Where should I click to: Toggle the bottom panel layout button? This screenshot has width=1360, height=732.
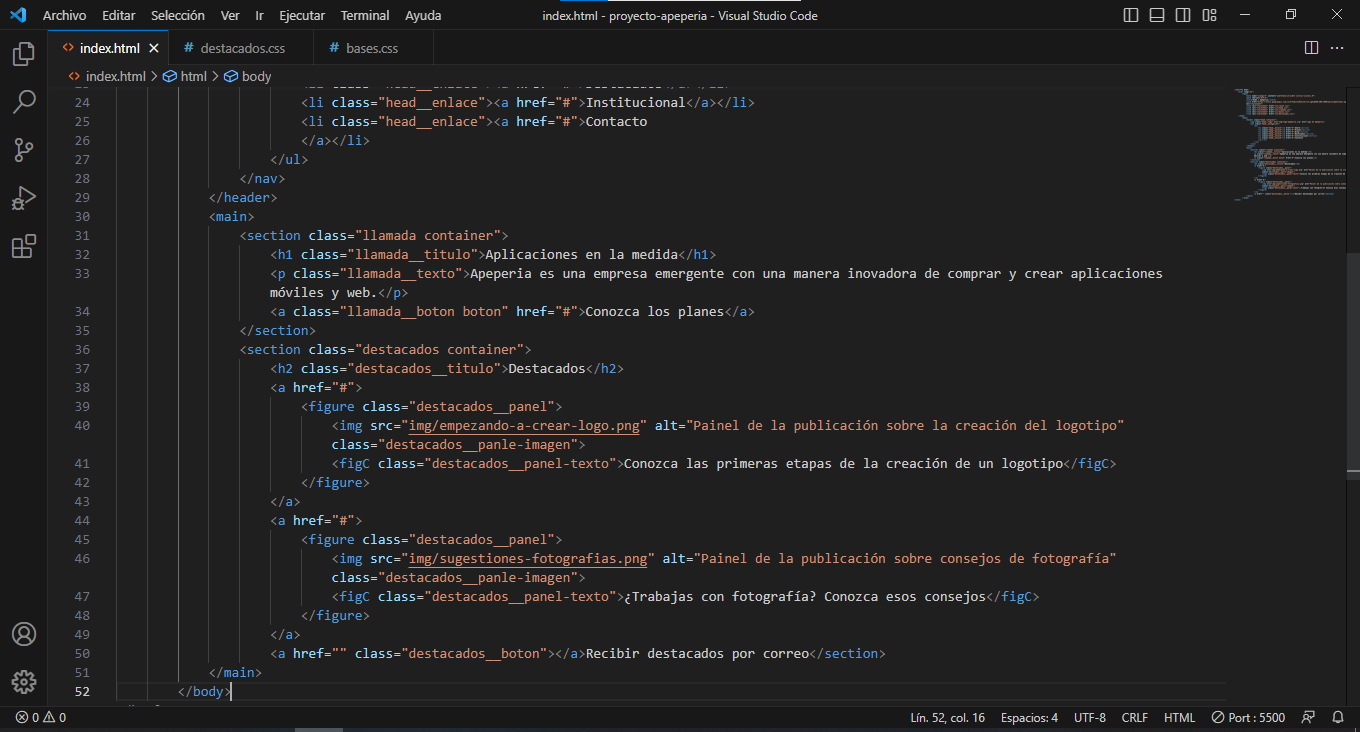tap(1157, 15)
